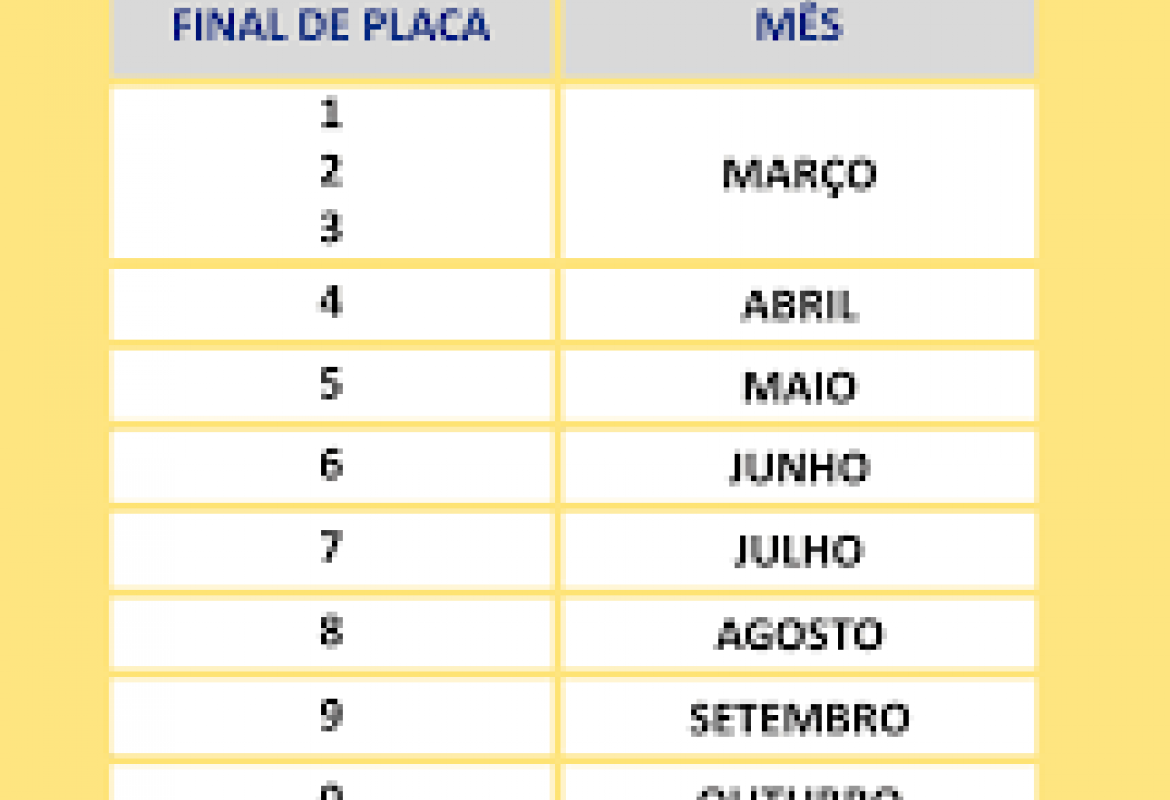Image resolution: width=1170 pixels, height=800 pixels.
Task: Click the JULHO month cell
Action: click(x=799, y=551)
